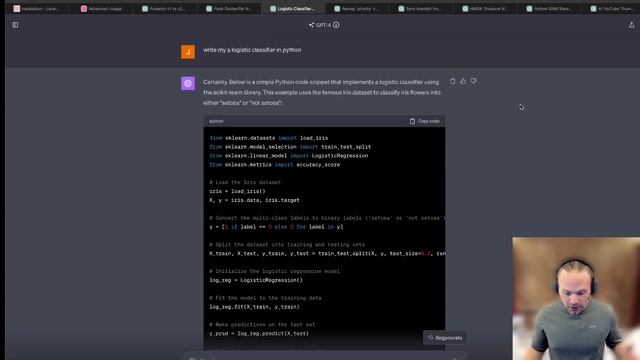The height and width of the screenshot is (360, 640).
Task: Click the import line for LogisticRegression
Action: tap(289, 156)
